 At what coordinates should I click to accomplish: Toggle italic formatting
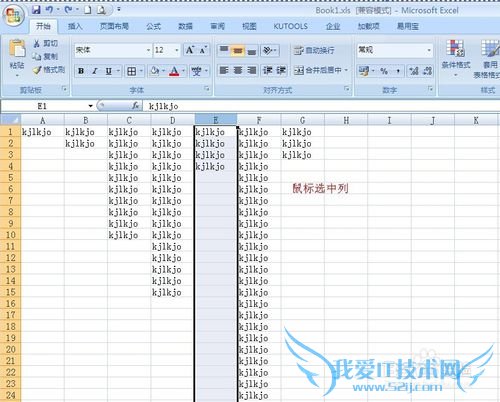95,71
